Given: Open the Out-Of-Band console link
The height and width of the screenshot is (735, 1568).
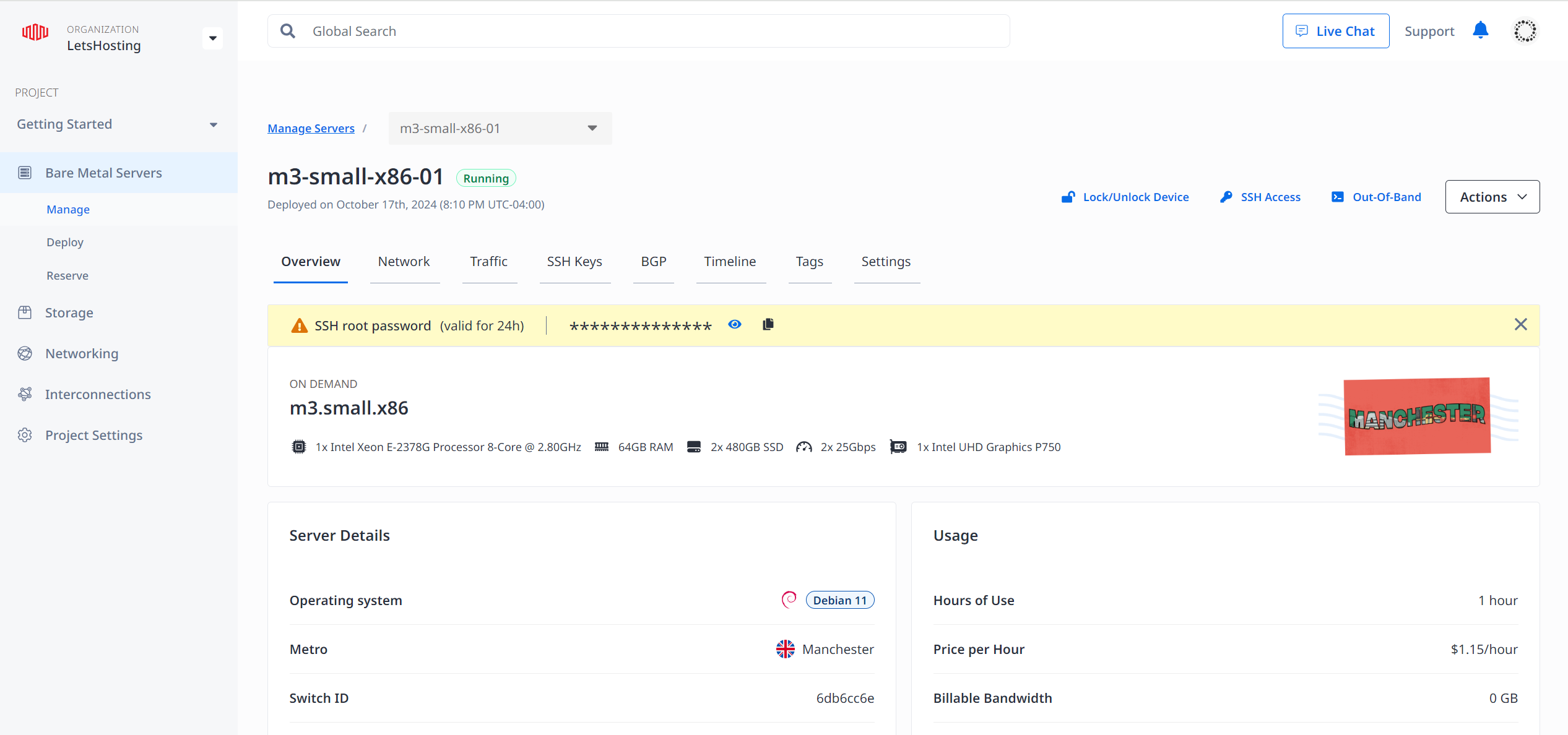Looking at the screenshot, I should (1376, 197).
